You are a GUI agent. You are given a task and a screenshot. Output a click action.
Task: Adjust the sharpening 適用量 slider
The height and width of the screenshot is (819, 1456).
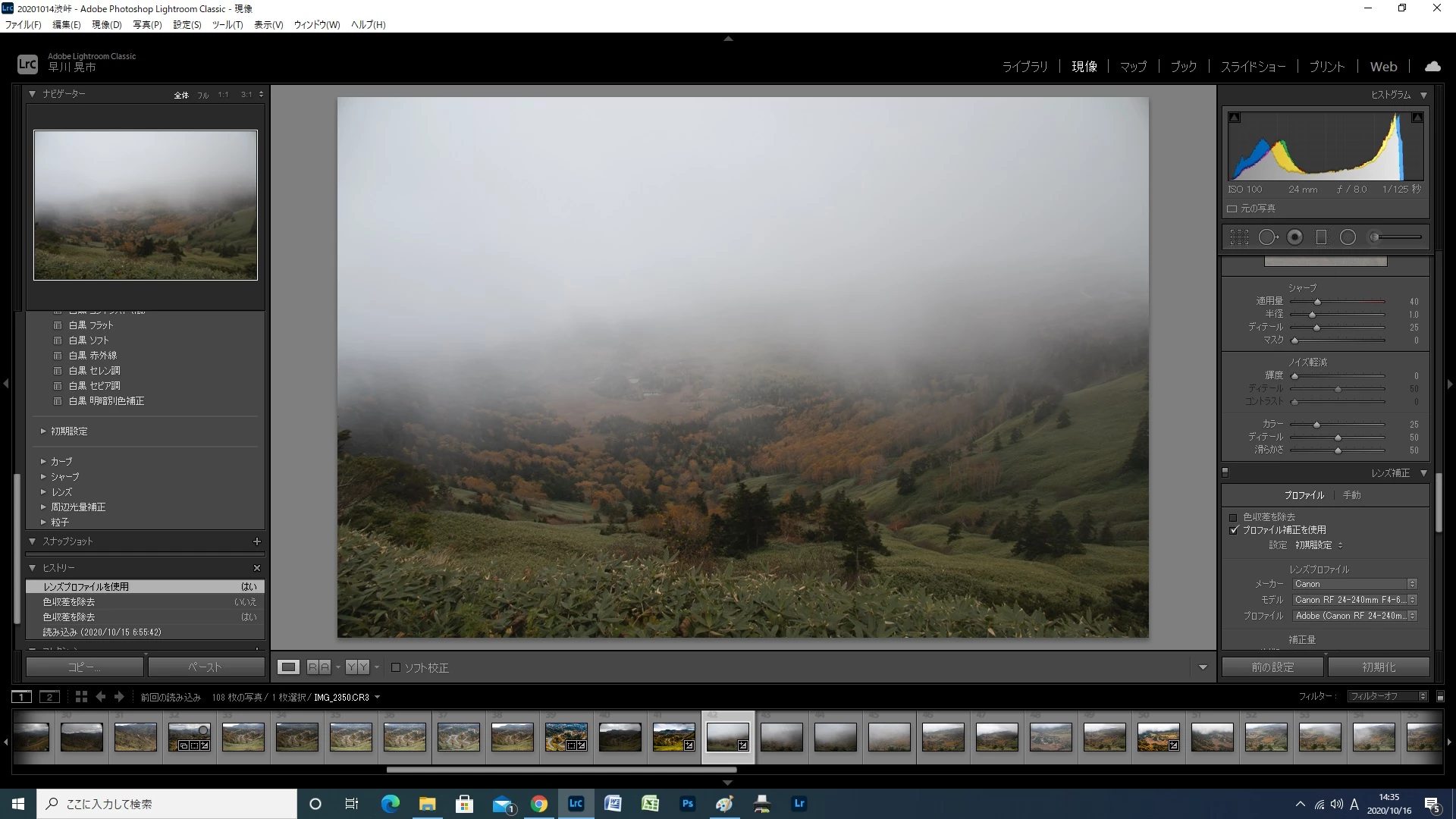point(1317,302)
